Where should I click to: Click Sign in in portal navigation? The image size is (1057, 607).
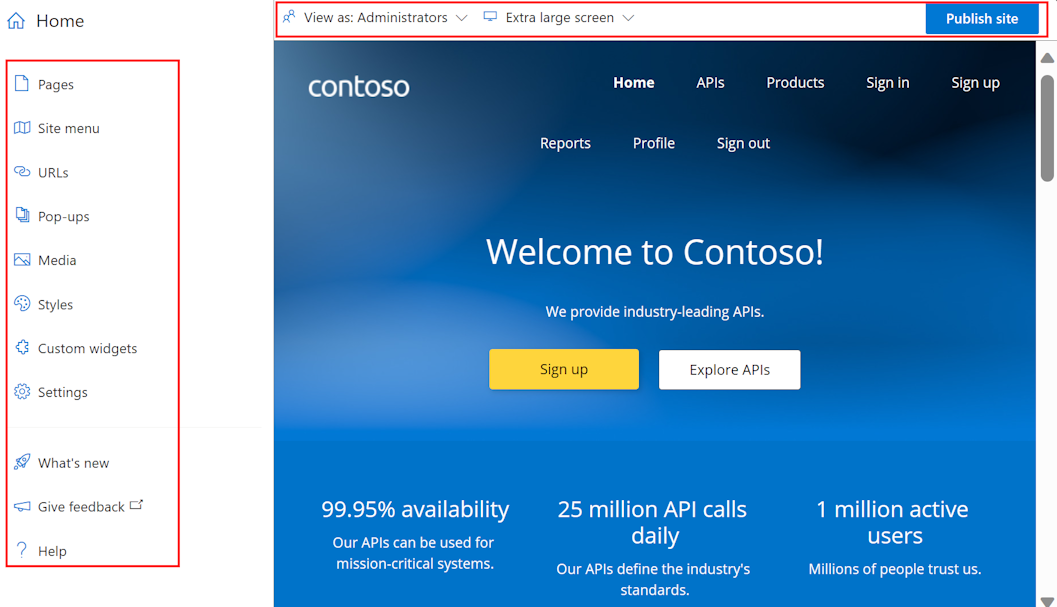coord(888,83)
